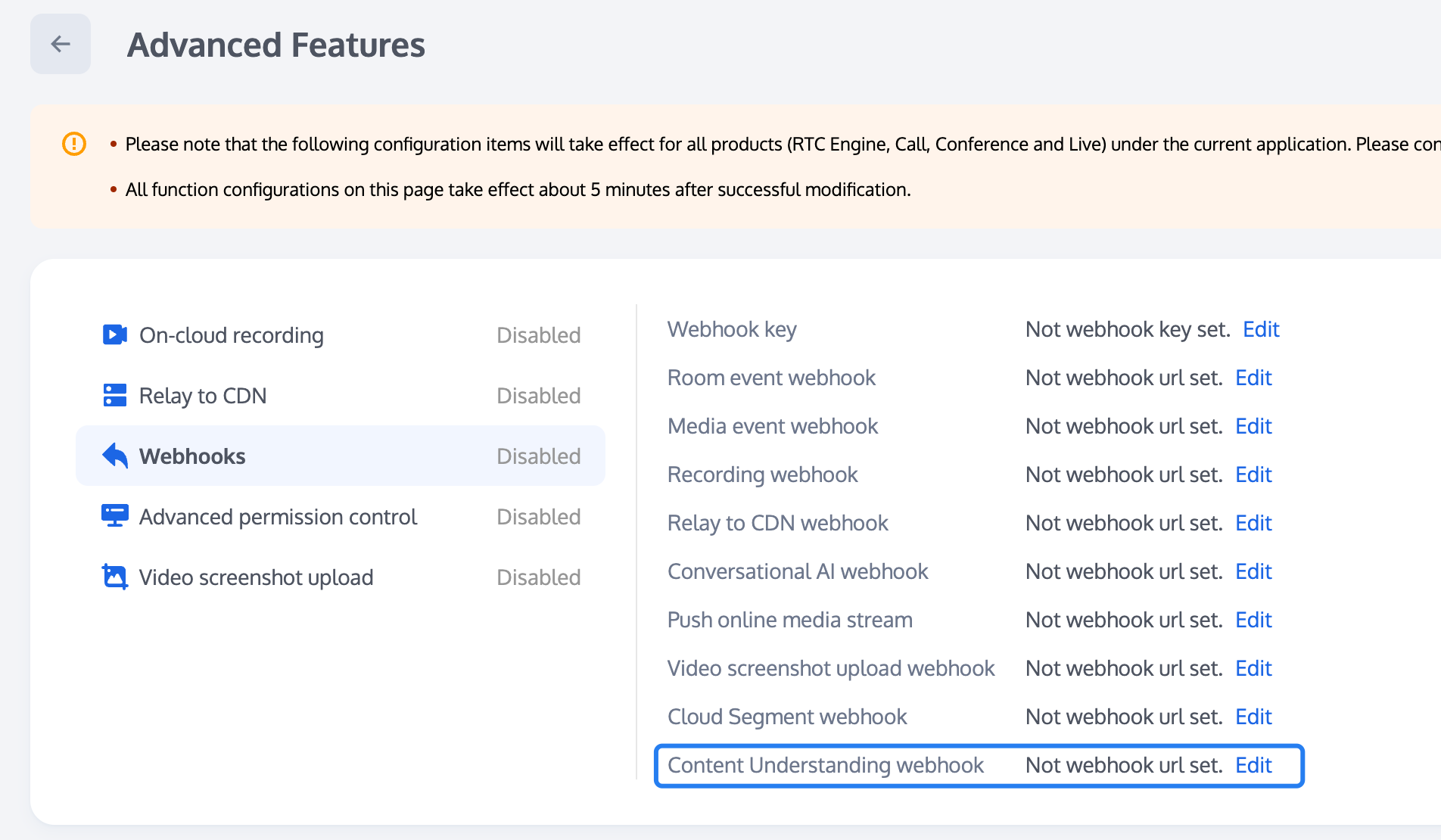Select Relay to CDN in sidebar
This screenshot has width=1441, height=840.
pyautogui.click(x=203, y=396)
